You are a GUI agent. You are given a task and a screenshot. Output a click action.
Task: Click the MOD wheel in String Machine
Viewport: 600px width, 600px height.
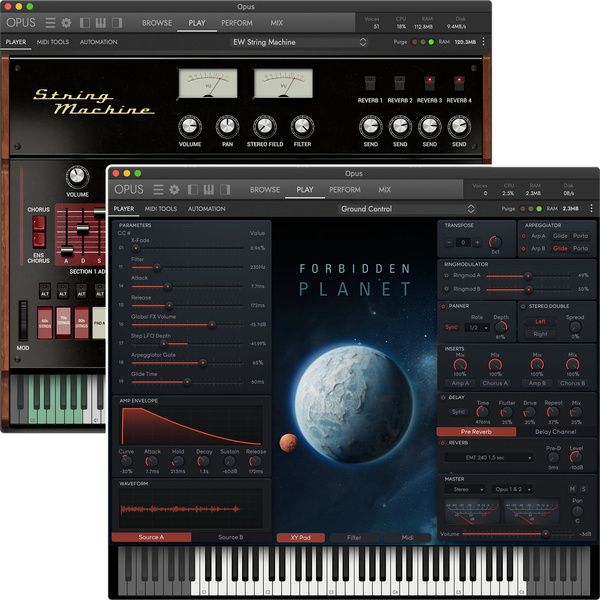(23, 321)
